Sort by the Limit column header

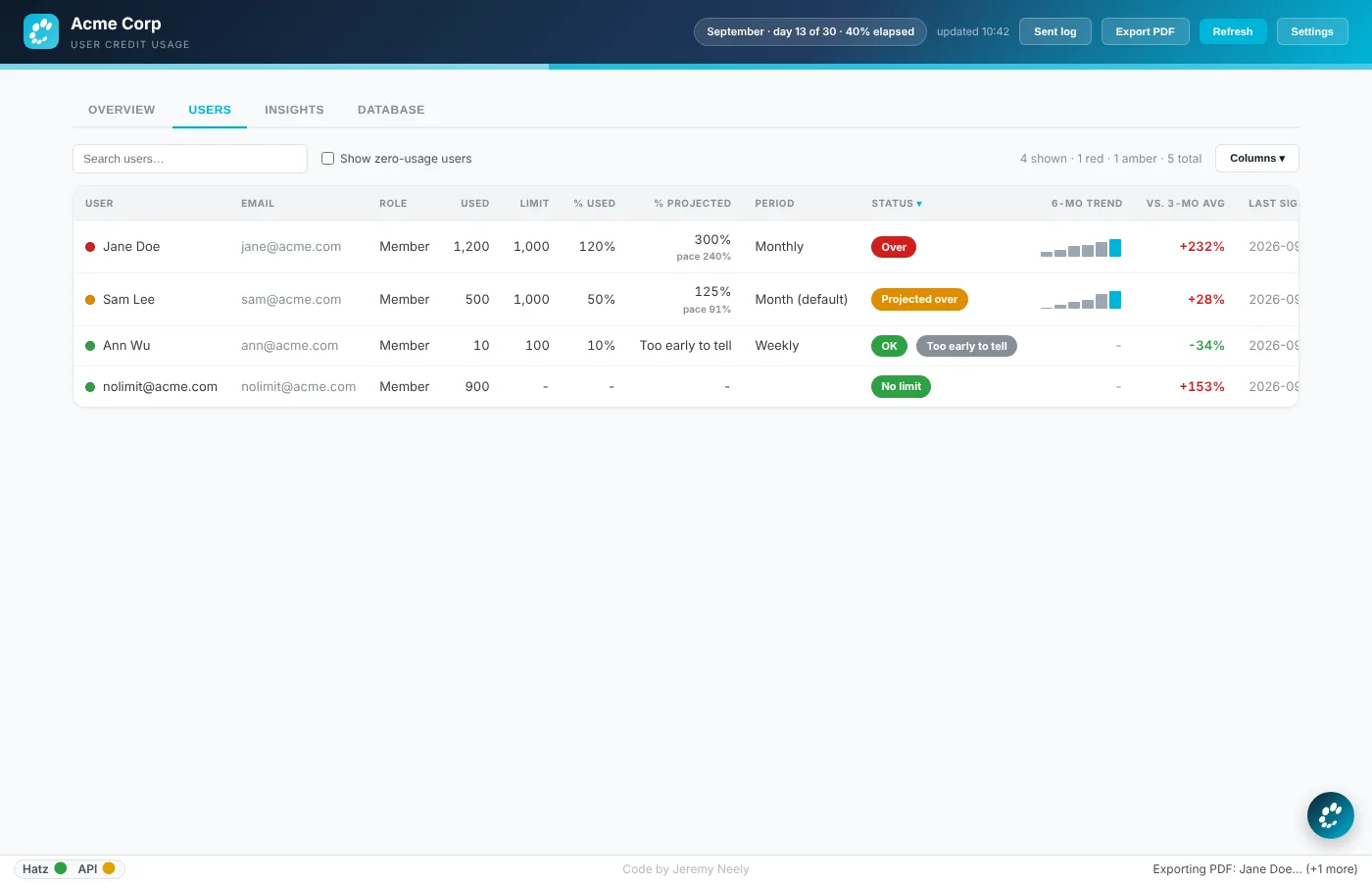click(534, 204)
